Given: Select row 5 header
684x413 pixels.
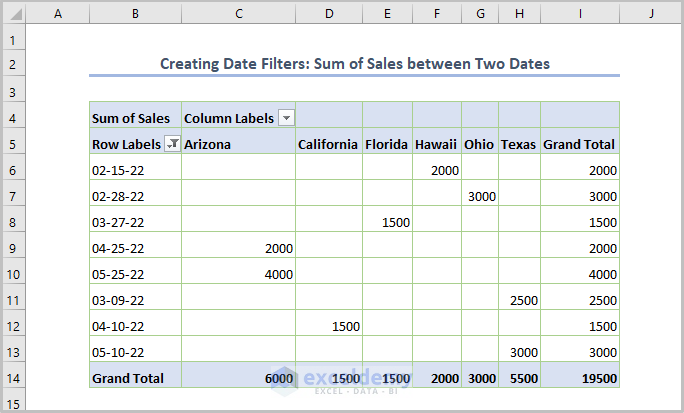Looking at the screenshot, I should point(12,144).
